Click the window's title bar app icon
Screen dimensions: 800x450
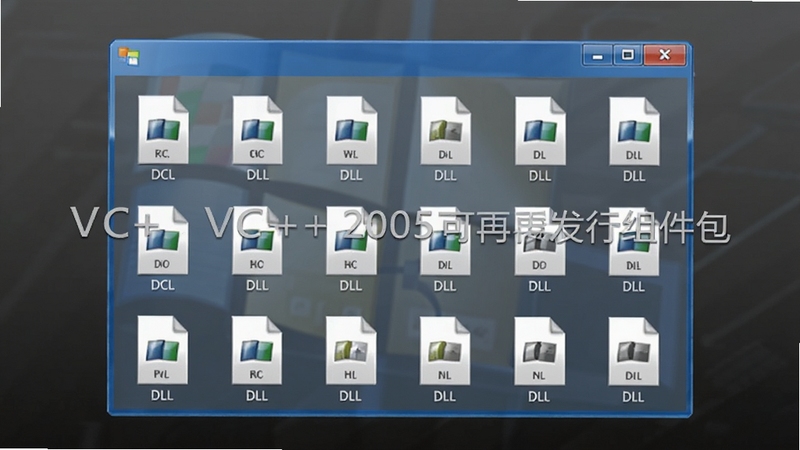[x=129, y=56]
